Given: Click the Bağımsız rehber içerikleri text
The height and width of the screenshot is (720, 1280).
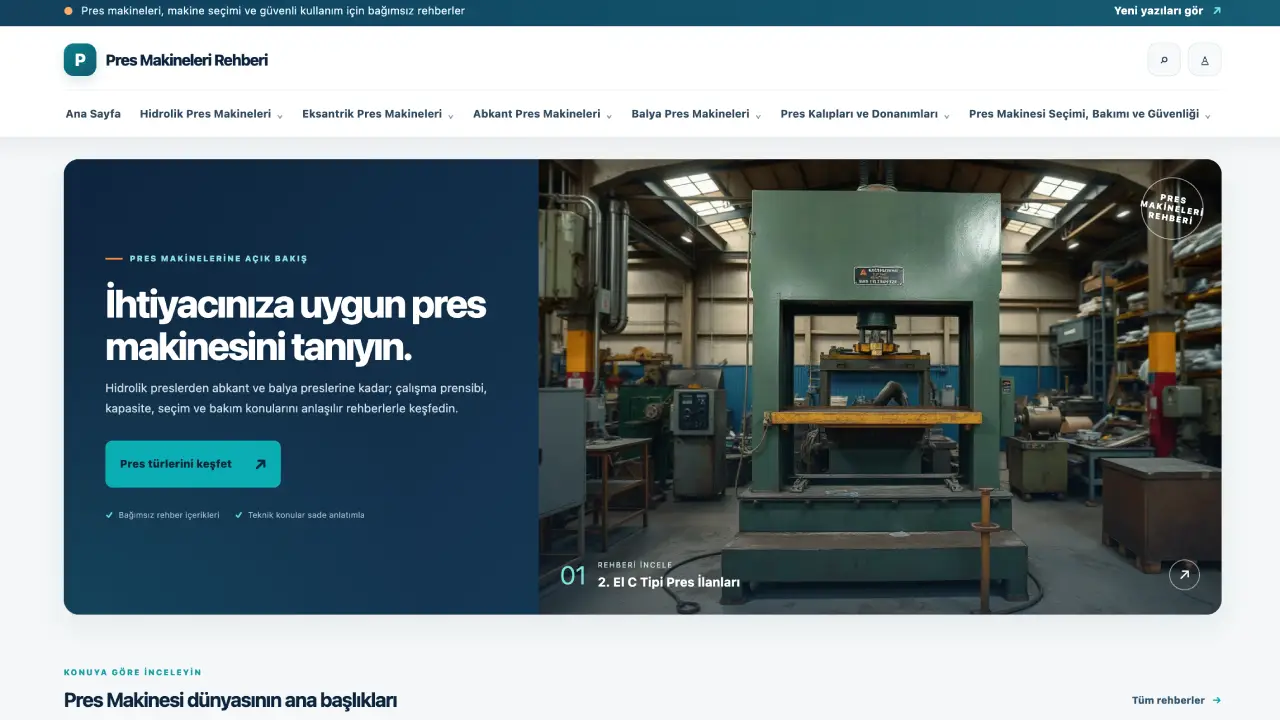Looking at the screenshot, I should tap(168, 515).
